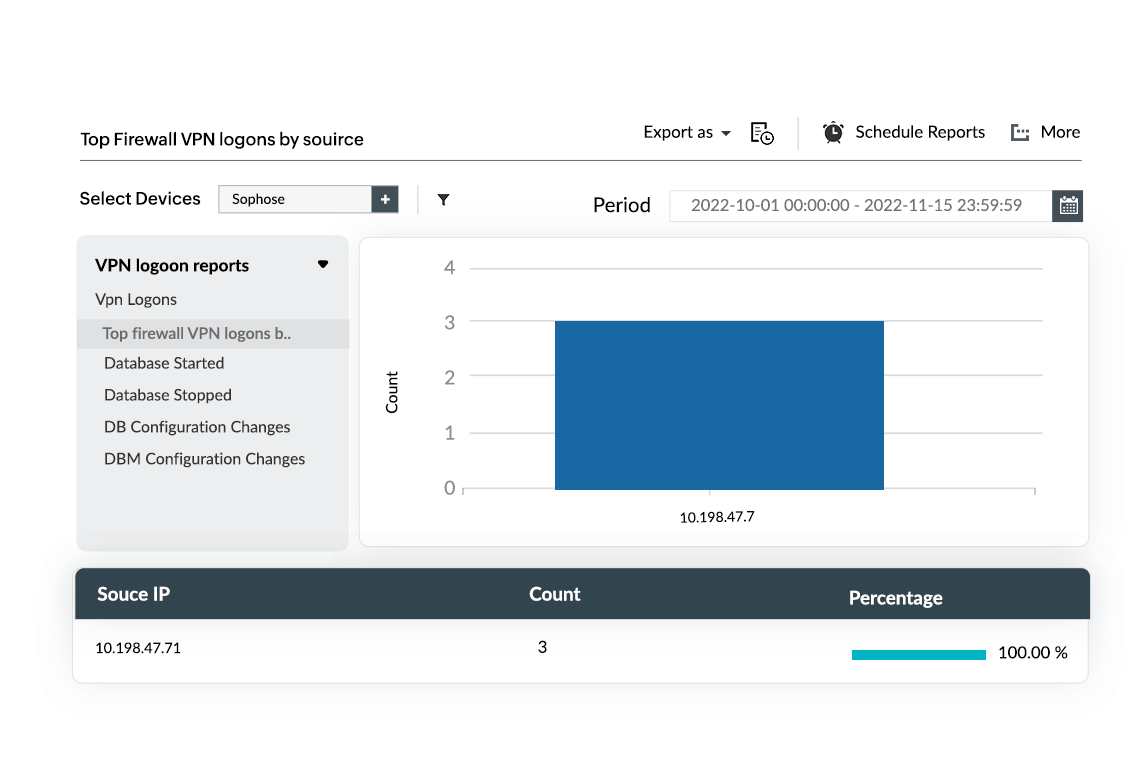Collapse the VPN logoon reports section
The height and width of the screenshot is (783, 1146).
pyautogui.click(x=322, y=265)
